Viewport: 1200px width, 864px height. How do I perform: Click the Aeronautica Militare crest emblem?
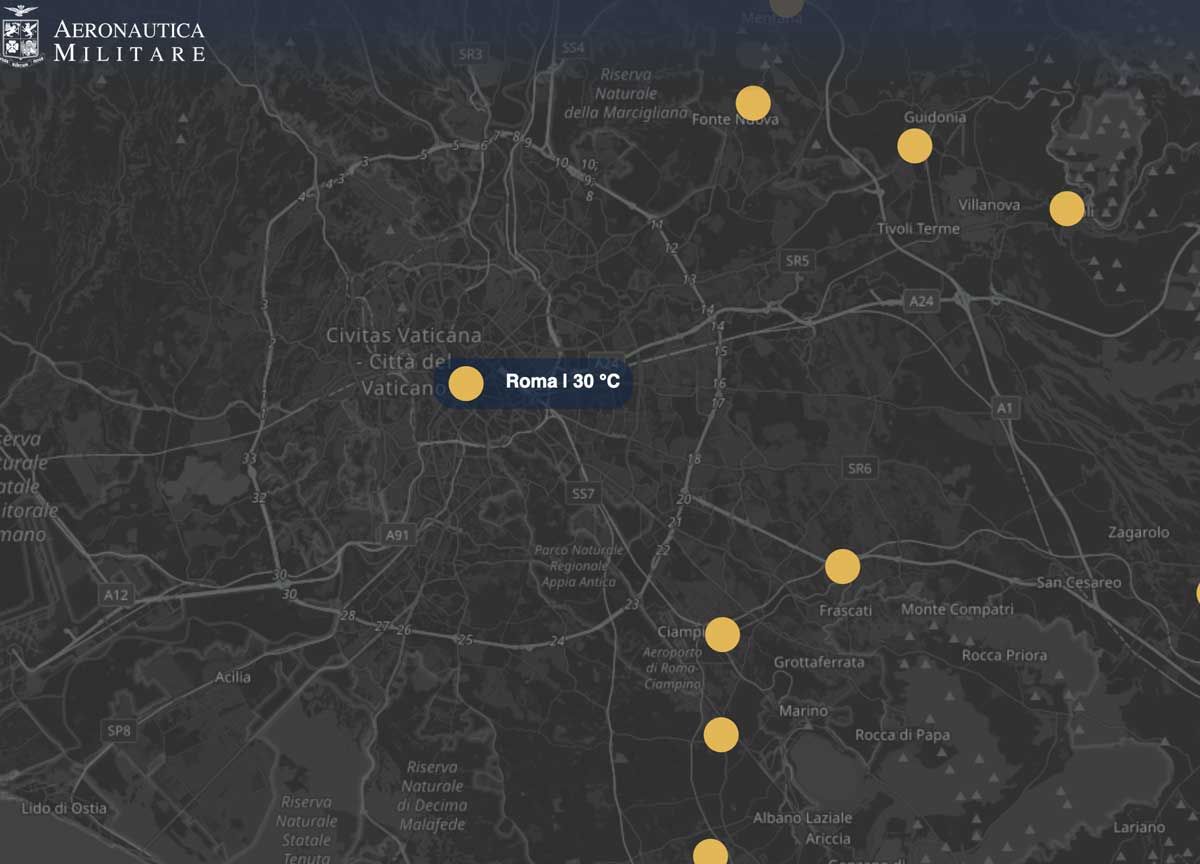[x=21, y=37]
